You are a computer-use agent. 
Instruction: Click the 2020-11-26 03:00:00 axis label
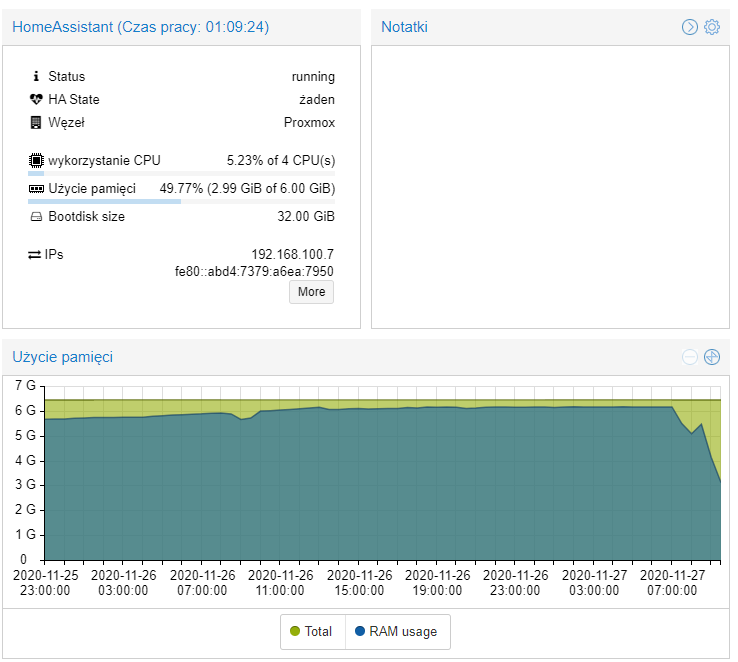(x=123, y=583)
